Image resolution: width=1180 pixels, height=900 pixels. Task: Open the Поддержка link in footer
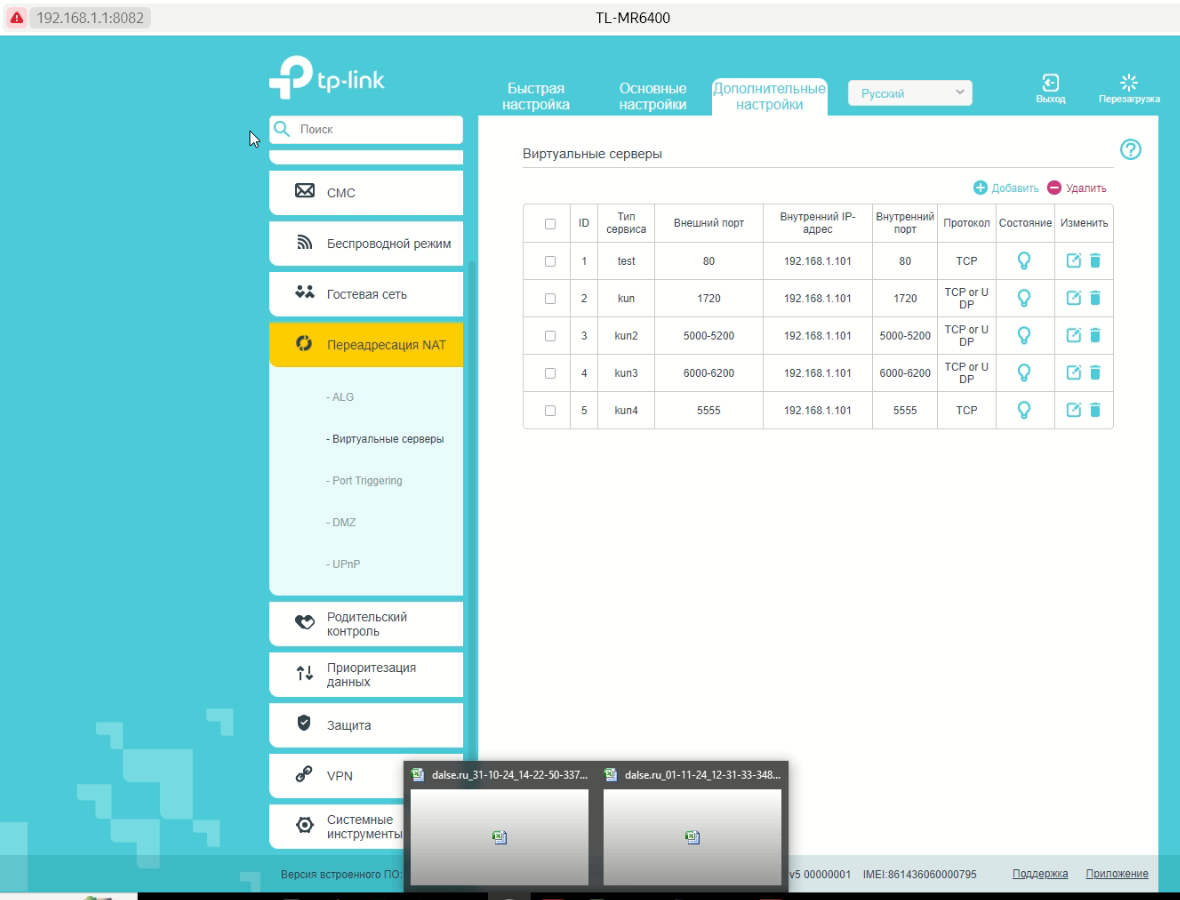coord(1040,874)
